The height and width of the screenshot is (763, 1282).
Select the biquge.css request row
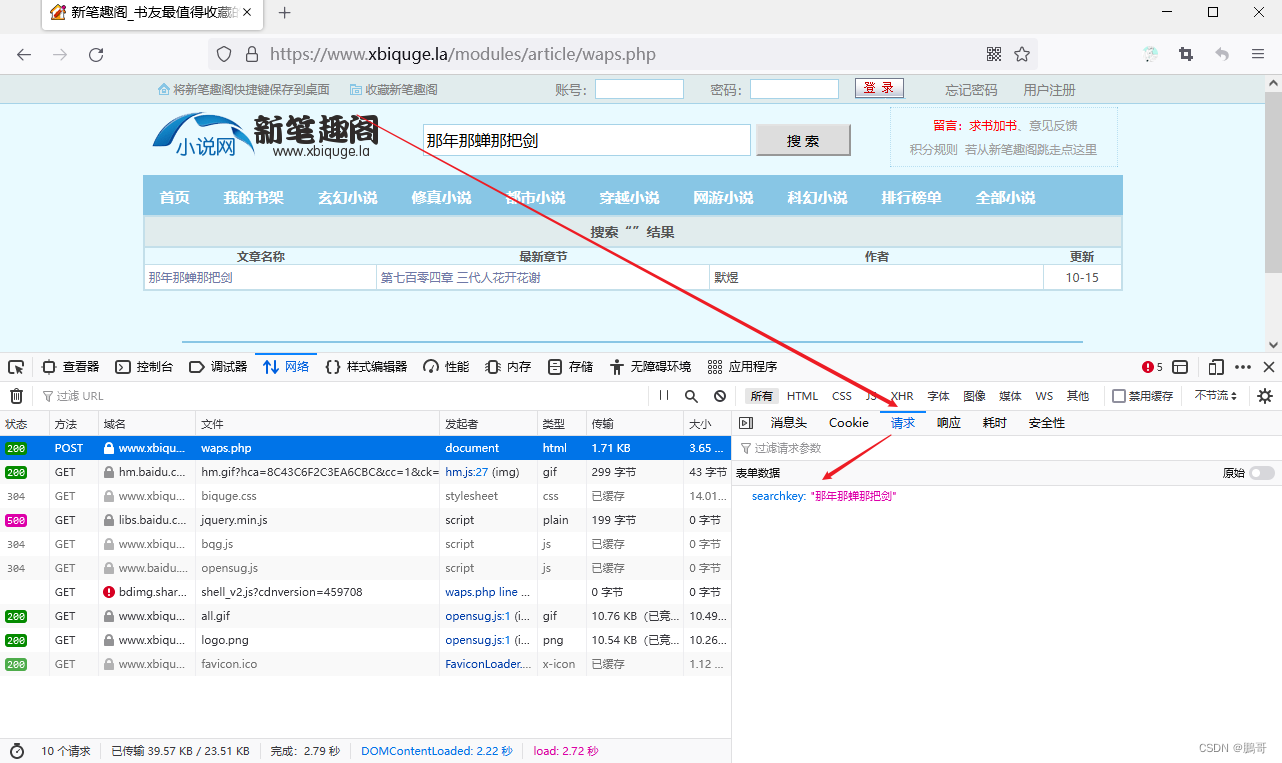[x=365, y=496]
